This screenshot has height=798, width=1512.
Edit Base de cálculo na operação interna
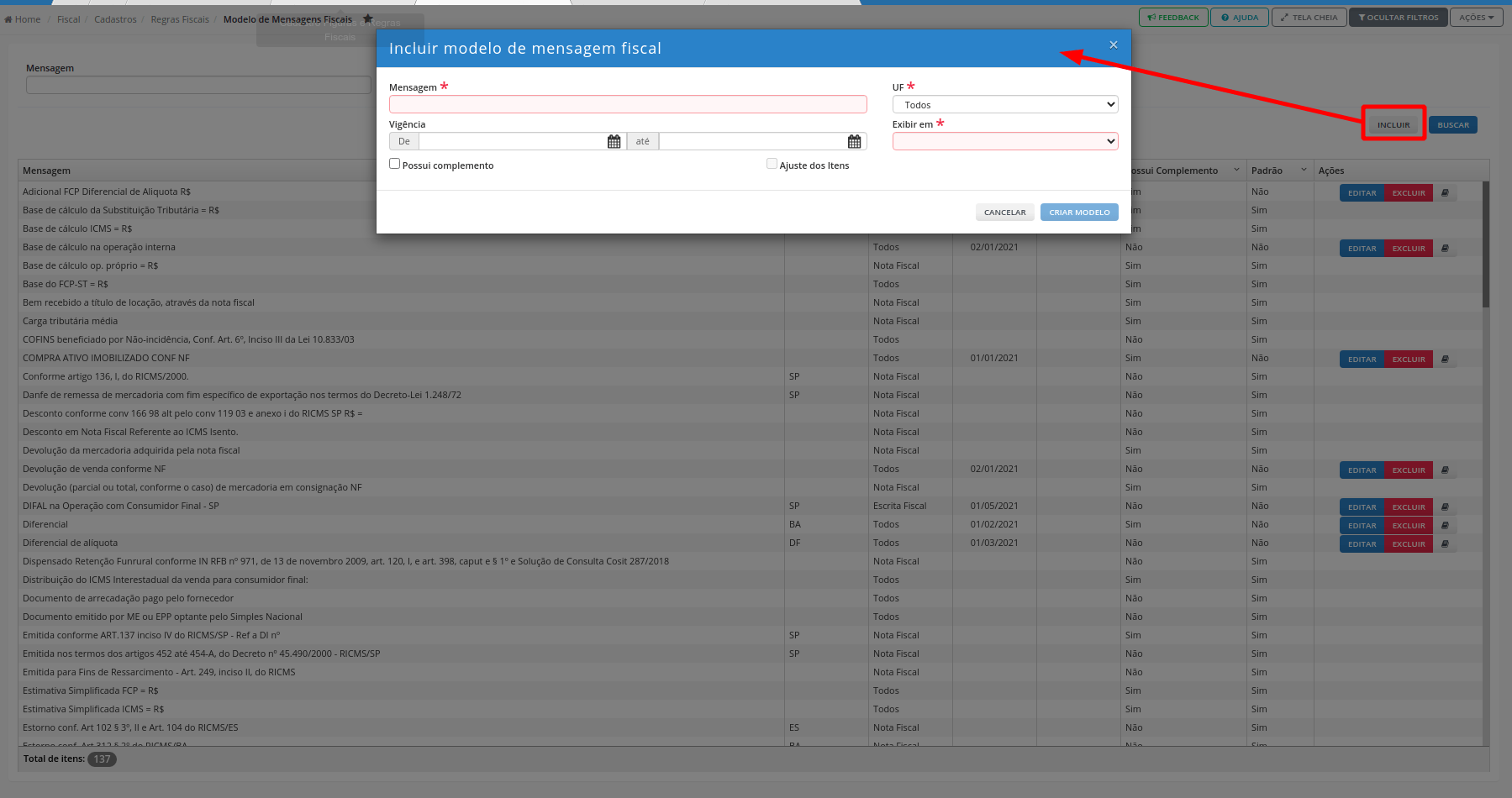(1362, 249)
